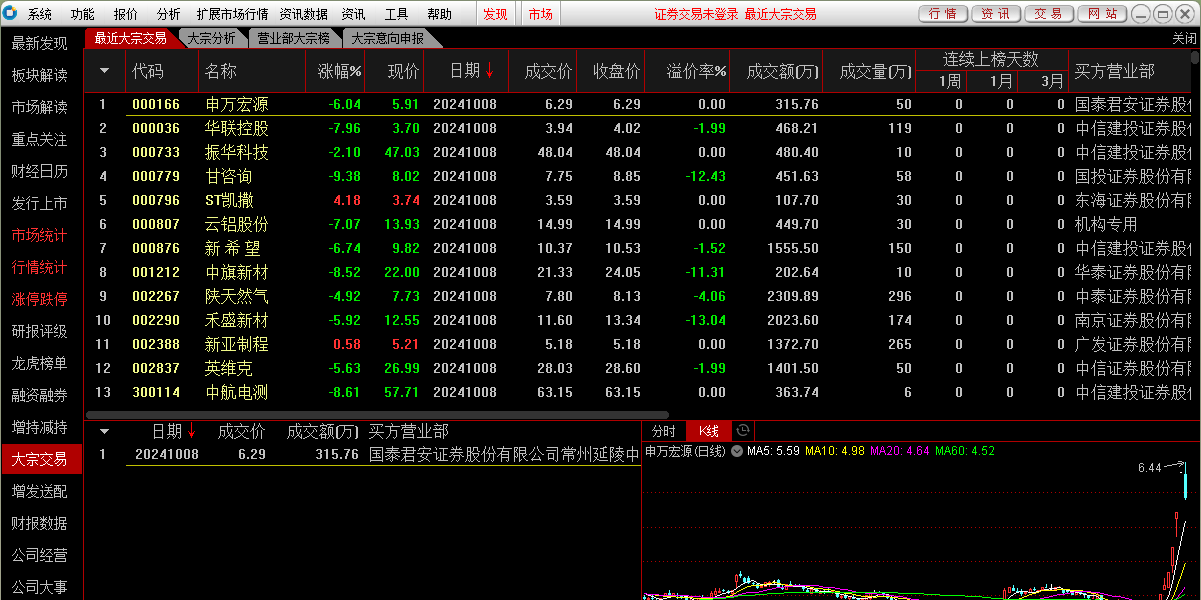
Task: Sort by the 溢价率% column header
Action: tap(697, 71)
